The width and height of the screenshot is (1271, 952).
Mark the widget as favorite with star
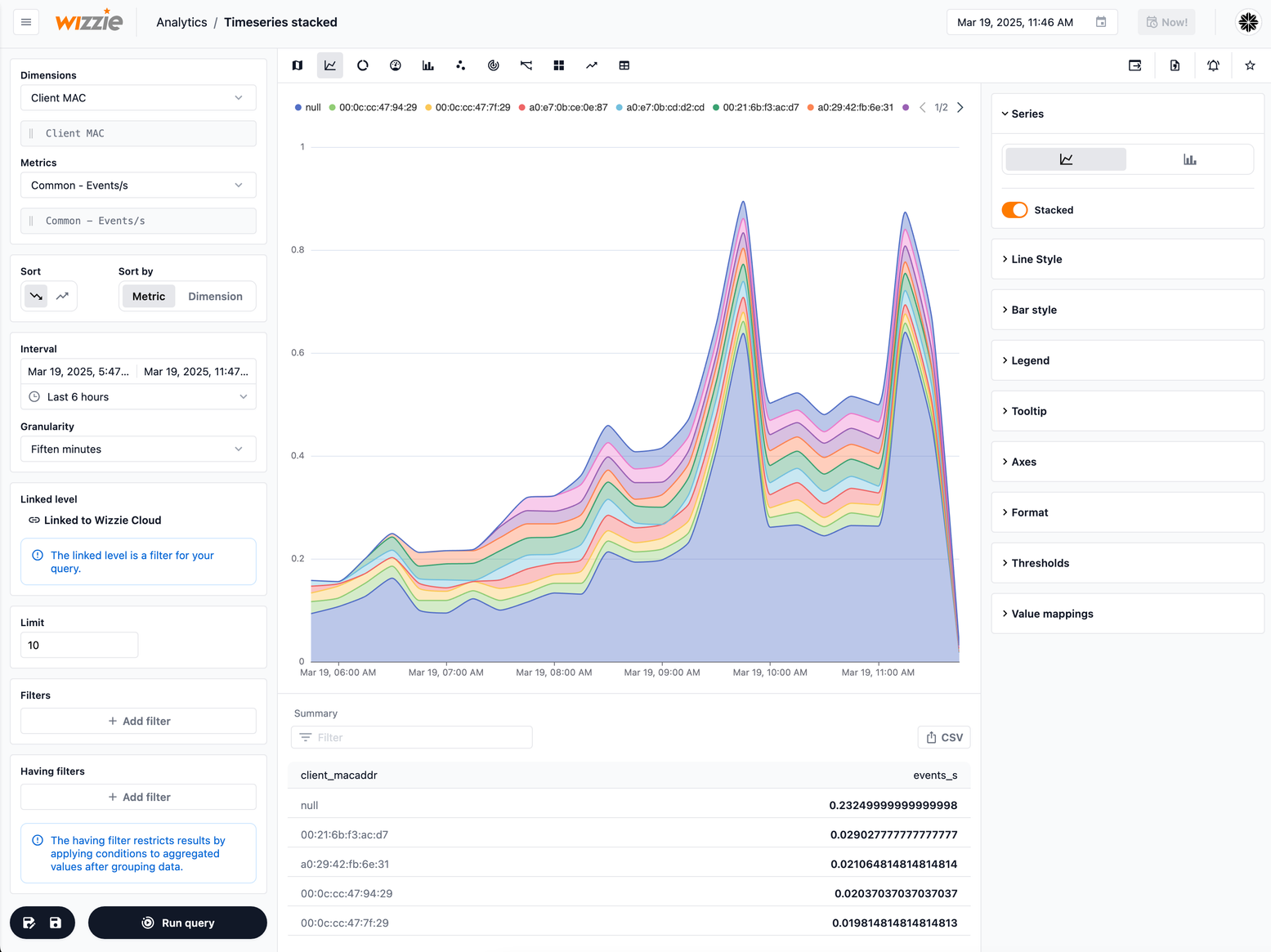1250,65
